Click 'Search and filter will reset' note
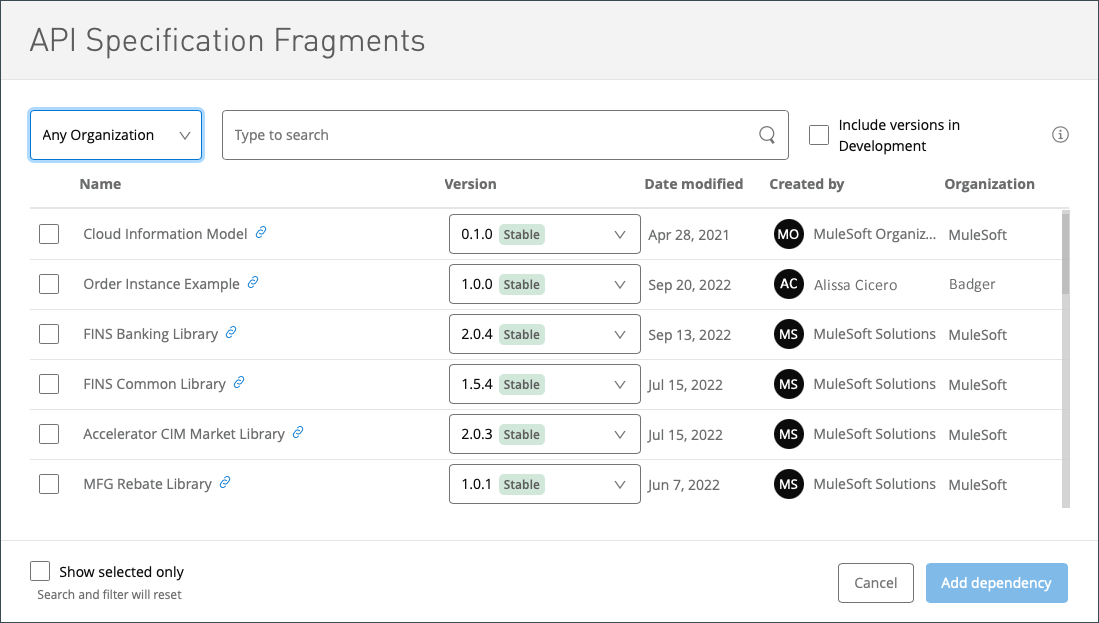The image size is (1099, 623). click(109, 594)
